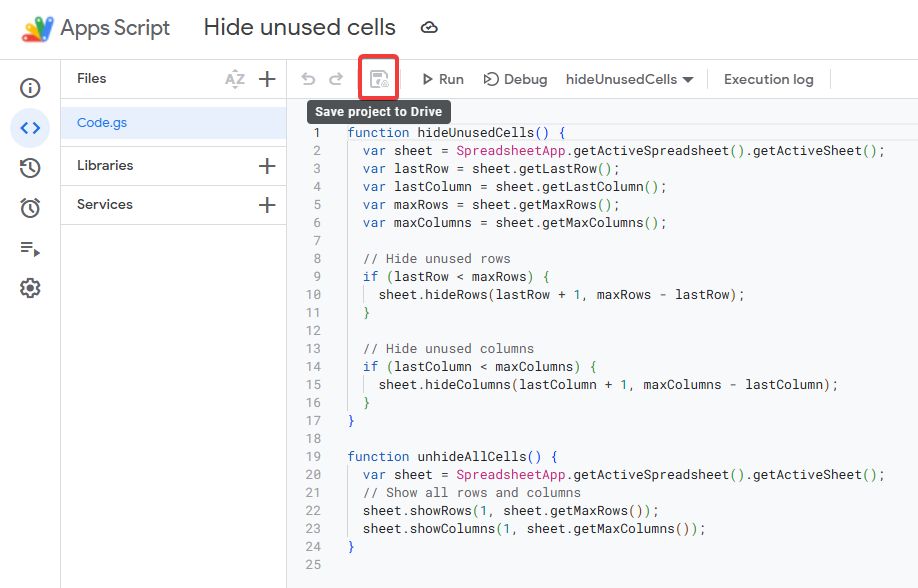
Task: Add a library with plus icon
Action: pos(267,166)
